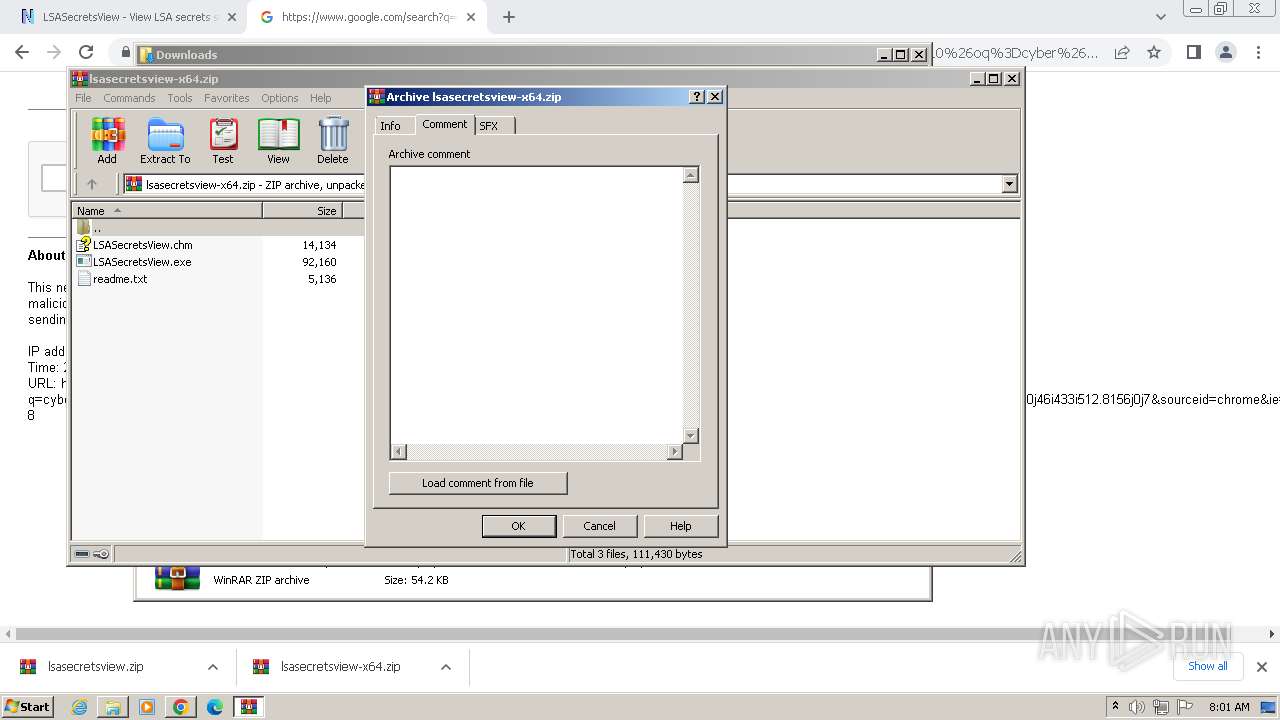Open the WinRAR Help menu
The width and height of the screenshot is (1280, 720).
click(x=320, y=98)
